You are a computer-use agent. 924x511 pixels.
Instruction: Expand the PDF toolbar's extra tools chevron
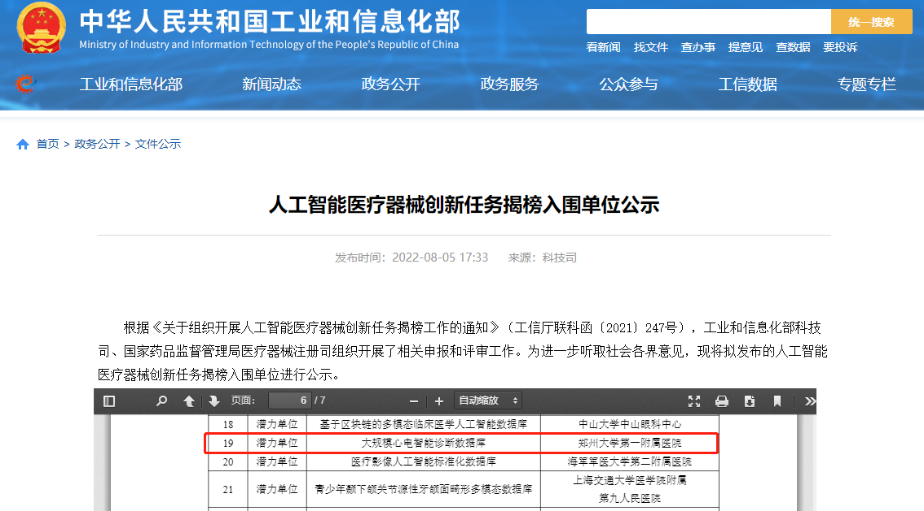(804, 401)
